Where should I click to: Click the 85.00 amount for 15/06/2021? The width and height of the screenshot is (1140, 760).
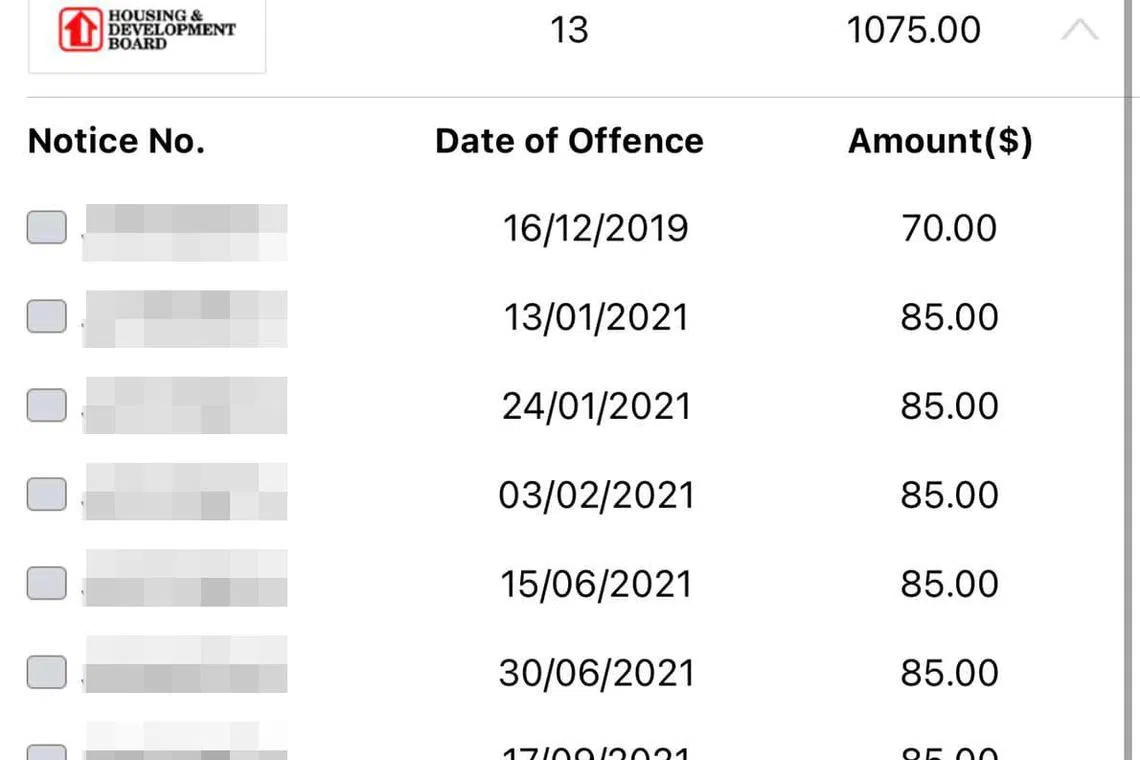pos(949,583)
